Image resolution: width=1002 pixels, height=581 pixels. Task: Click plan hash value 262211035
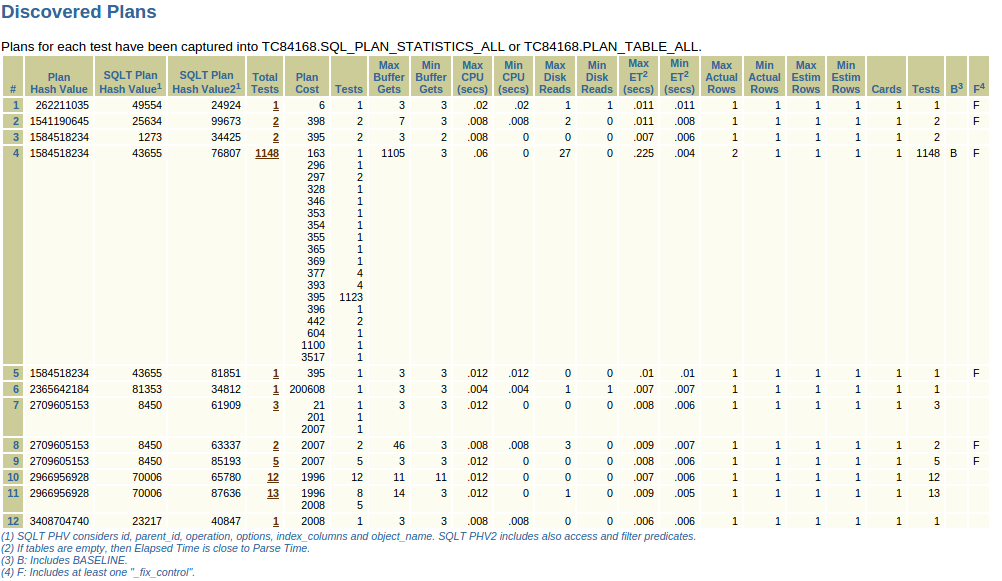[x=62, y=105]
